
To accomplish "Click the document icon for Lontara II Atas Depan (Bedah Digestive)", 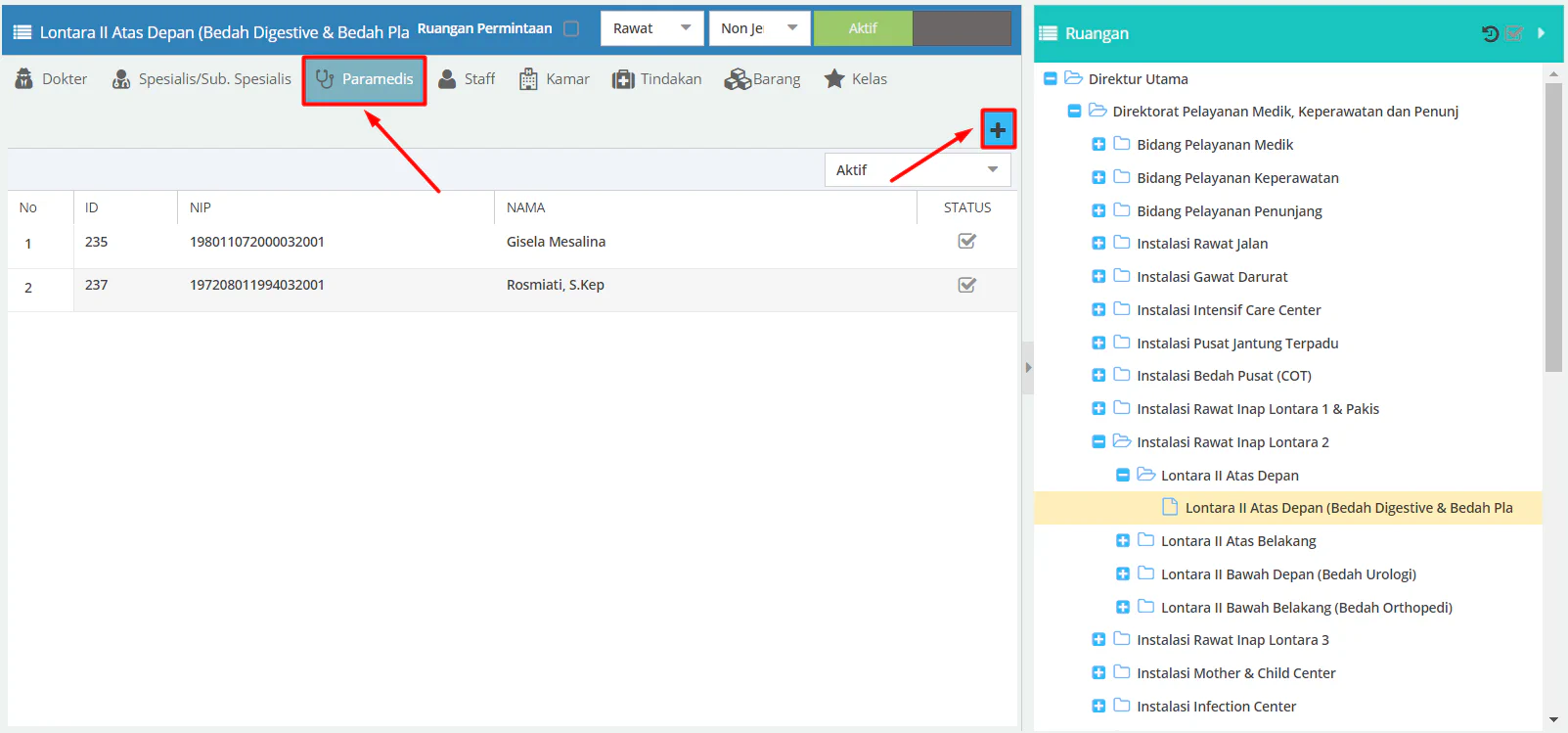I will pyautogui.click(x=1169, y=507).
